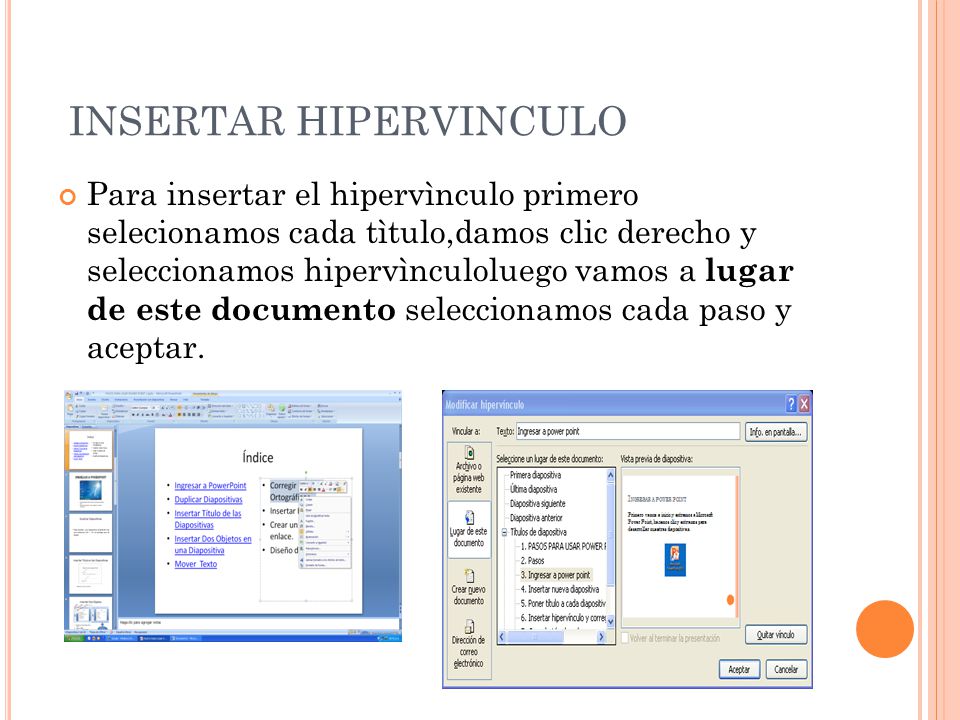Close the Modificar hipervínculo dialog
Image resolution: width=960 pixels, height=720 pixels.
(x=804, y=404)
